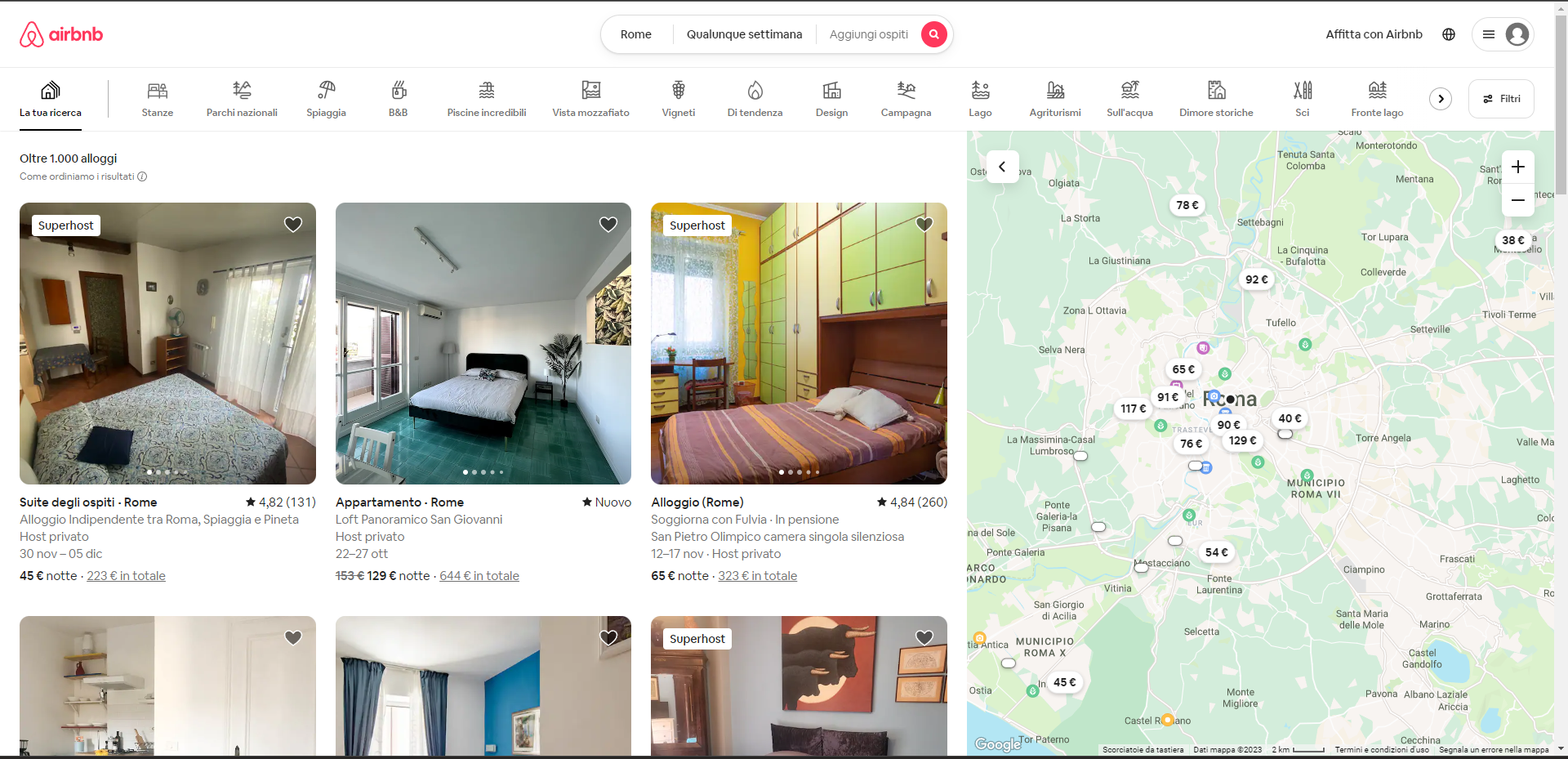Select the B&B category
Screen dimensions: 1568x759
[x=399, y=100]
